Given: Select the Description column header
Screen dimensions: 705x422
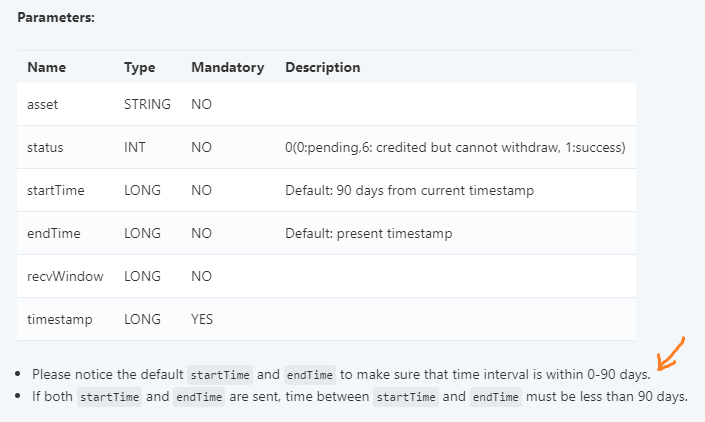Looking at the screenshot, I should coord(323,67).
